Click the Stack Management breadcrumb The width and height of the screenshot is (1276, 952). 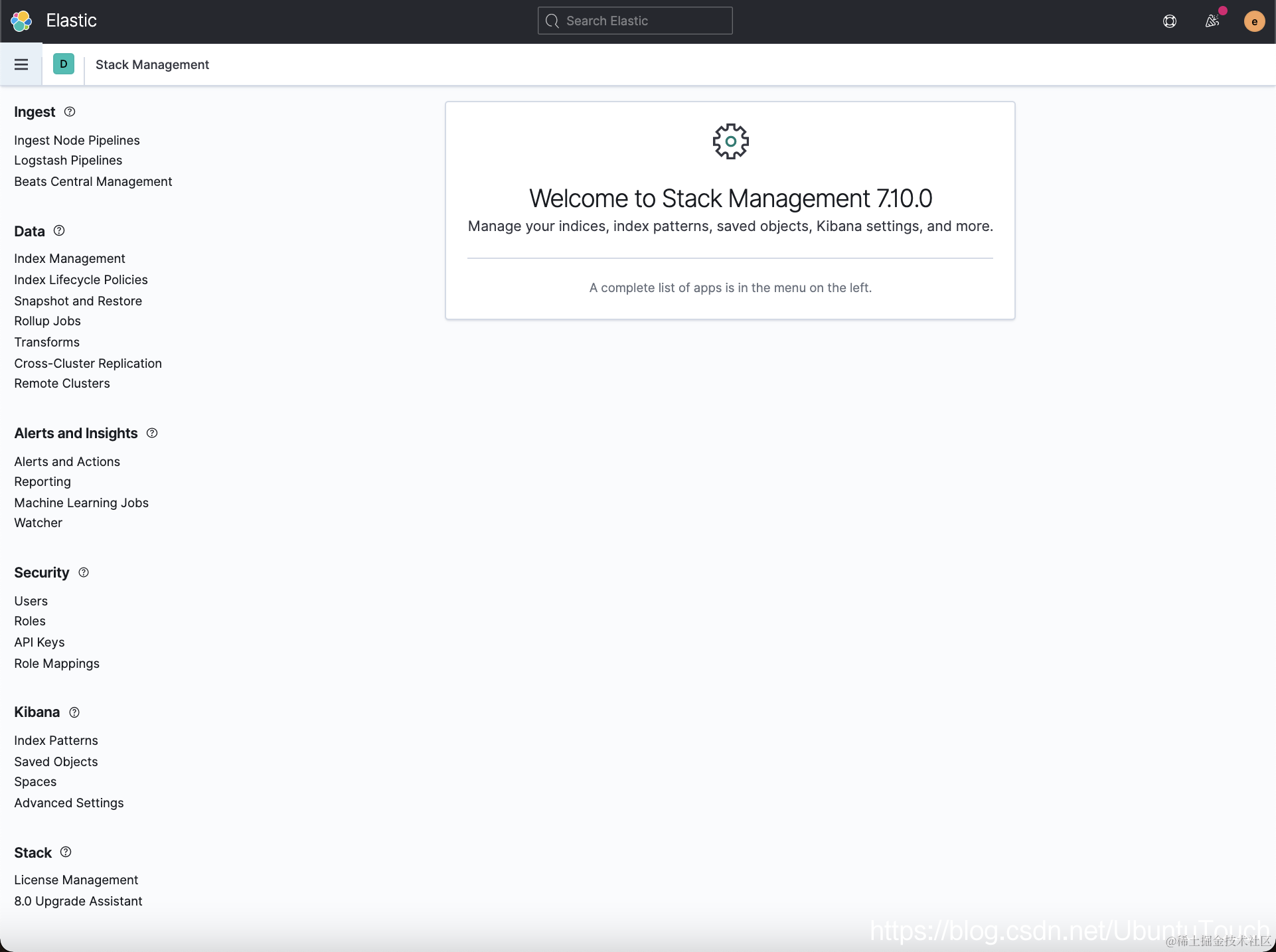point(152,64)
